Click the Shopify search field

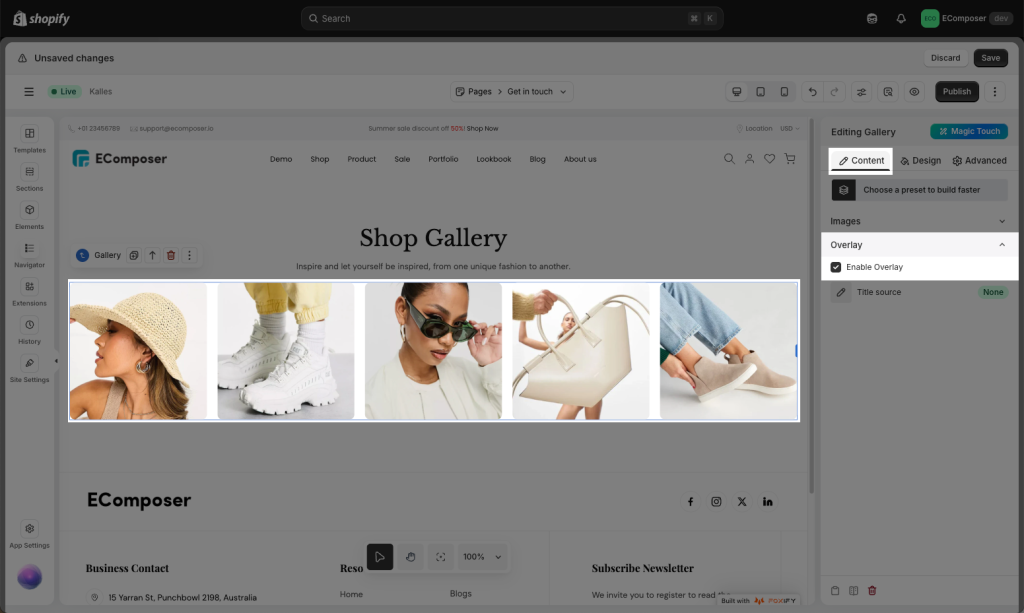point(512,18)
